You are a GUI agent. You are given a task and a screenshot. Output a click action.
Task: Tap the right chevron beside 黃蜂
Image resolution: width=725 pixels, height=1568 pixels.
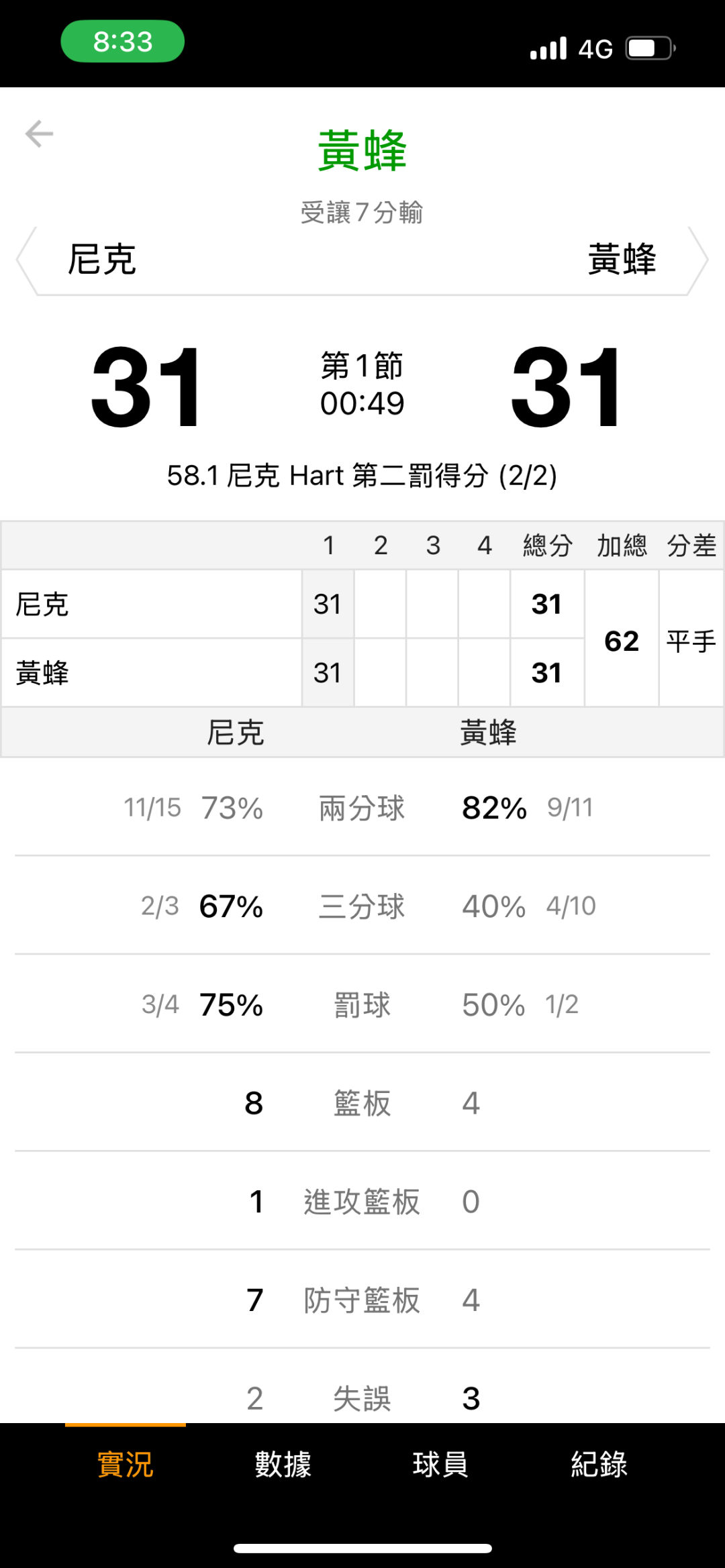point(699,260)
